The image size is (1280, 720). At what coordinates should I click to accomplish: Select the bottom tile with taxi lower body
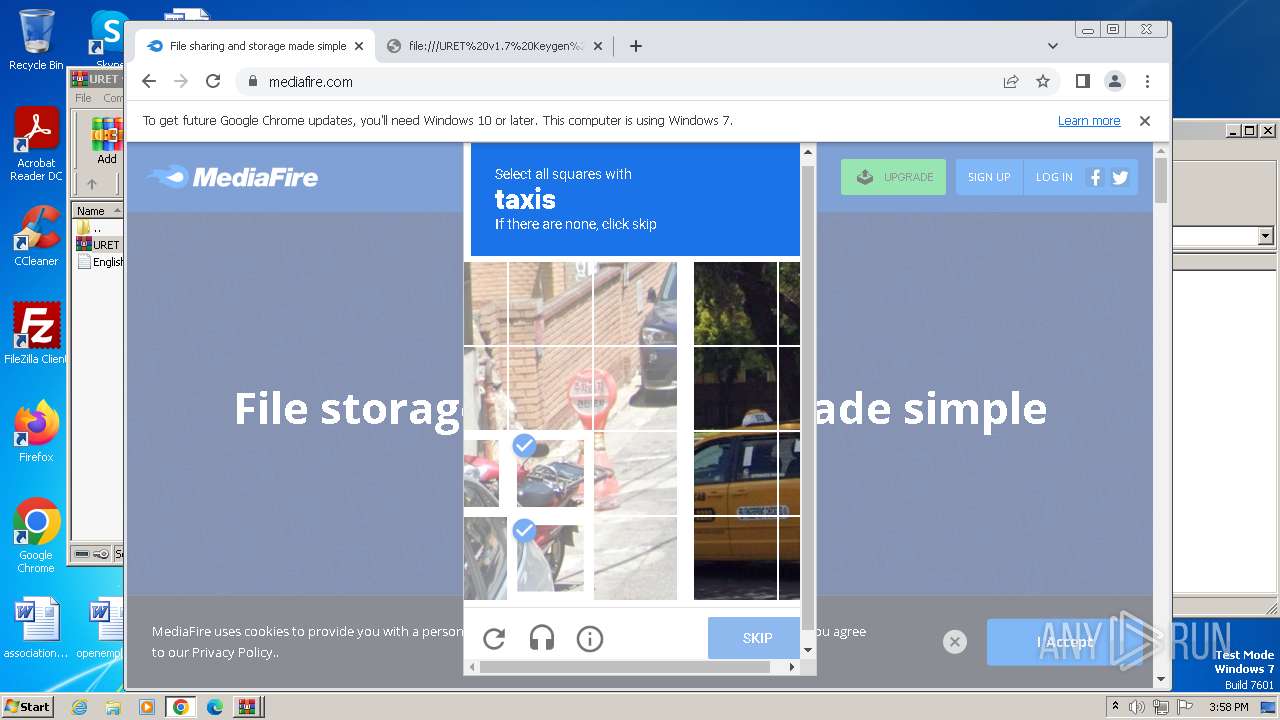click(x=735, y=558)
